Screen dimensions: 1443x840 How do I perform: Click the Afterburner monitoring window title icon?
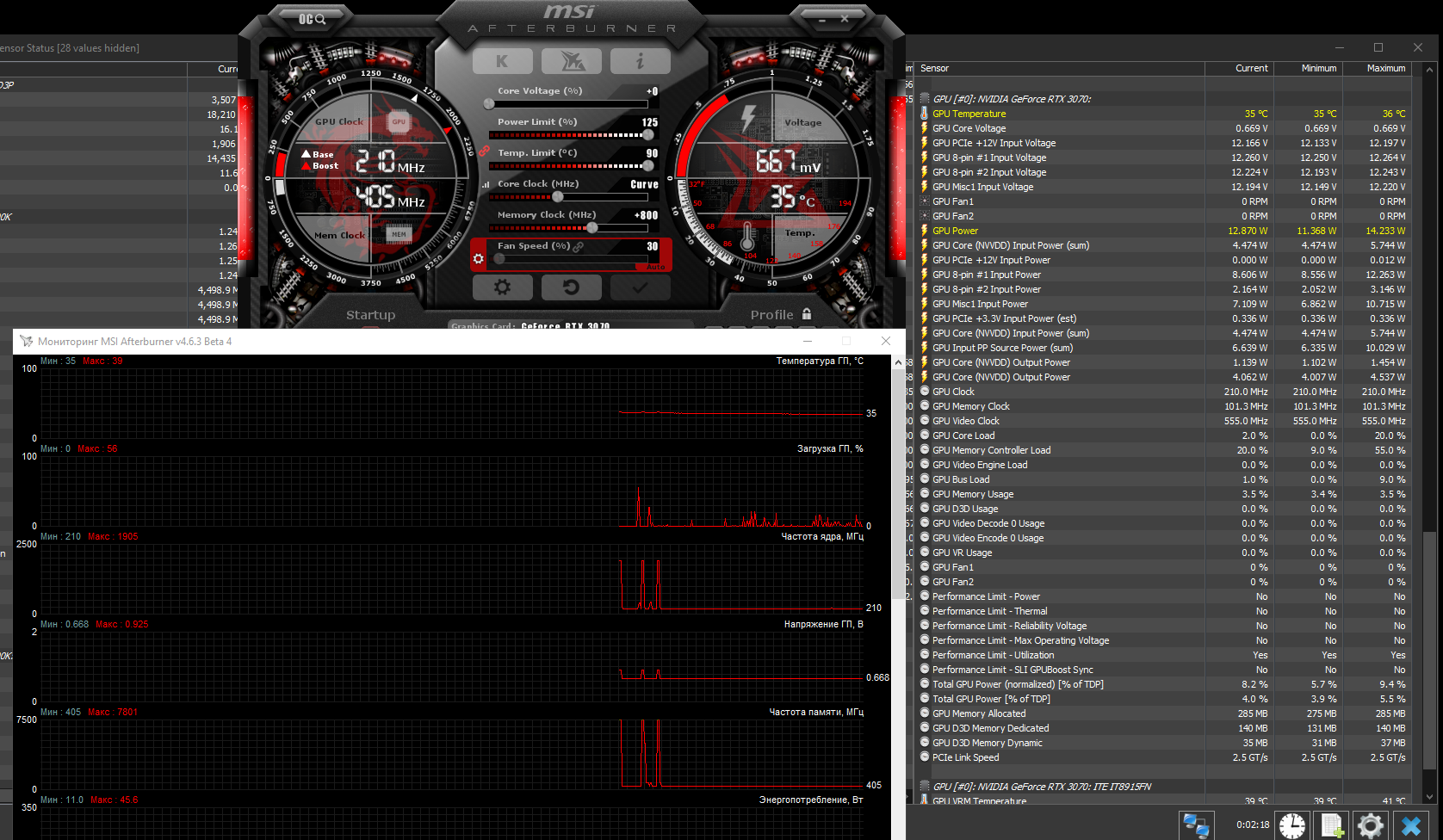[26, 342]
